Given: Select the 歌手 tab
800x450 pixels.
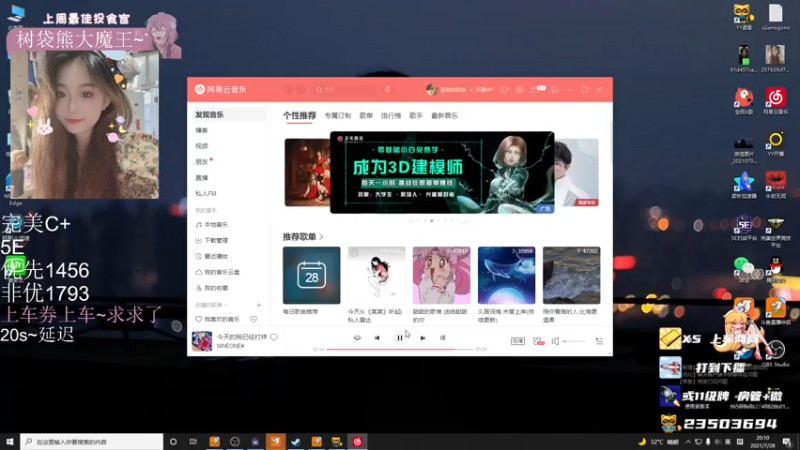Looking at the screenshot, I should tap(416, 116).
